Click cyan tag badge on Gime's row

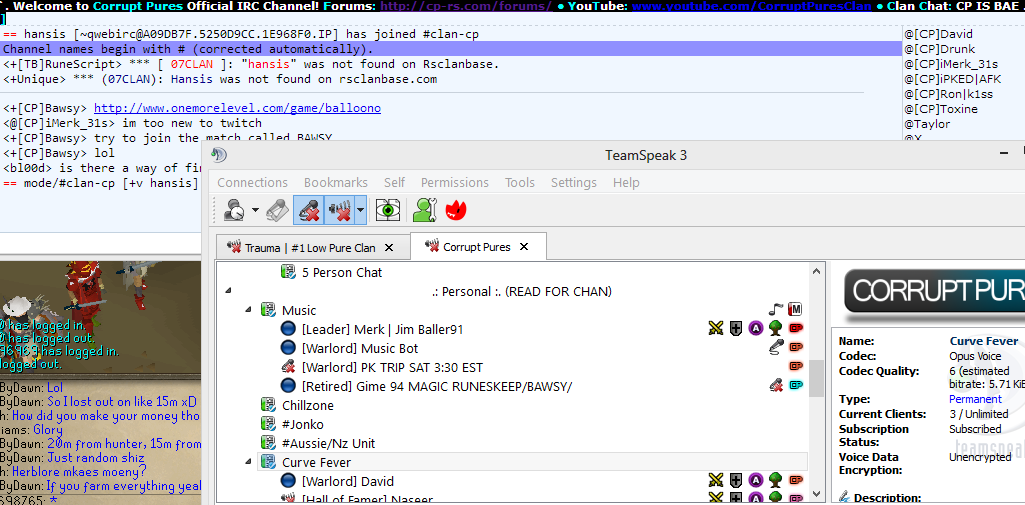point(796,385)
